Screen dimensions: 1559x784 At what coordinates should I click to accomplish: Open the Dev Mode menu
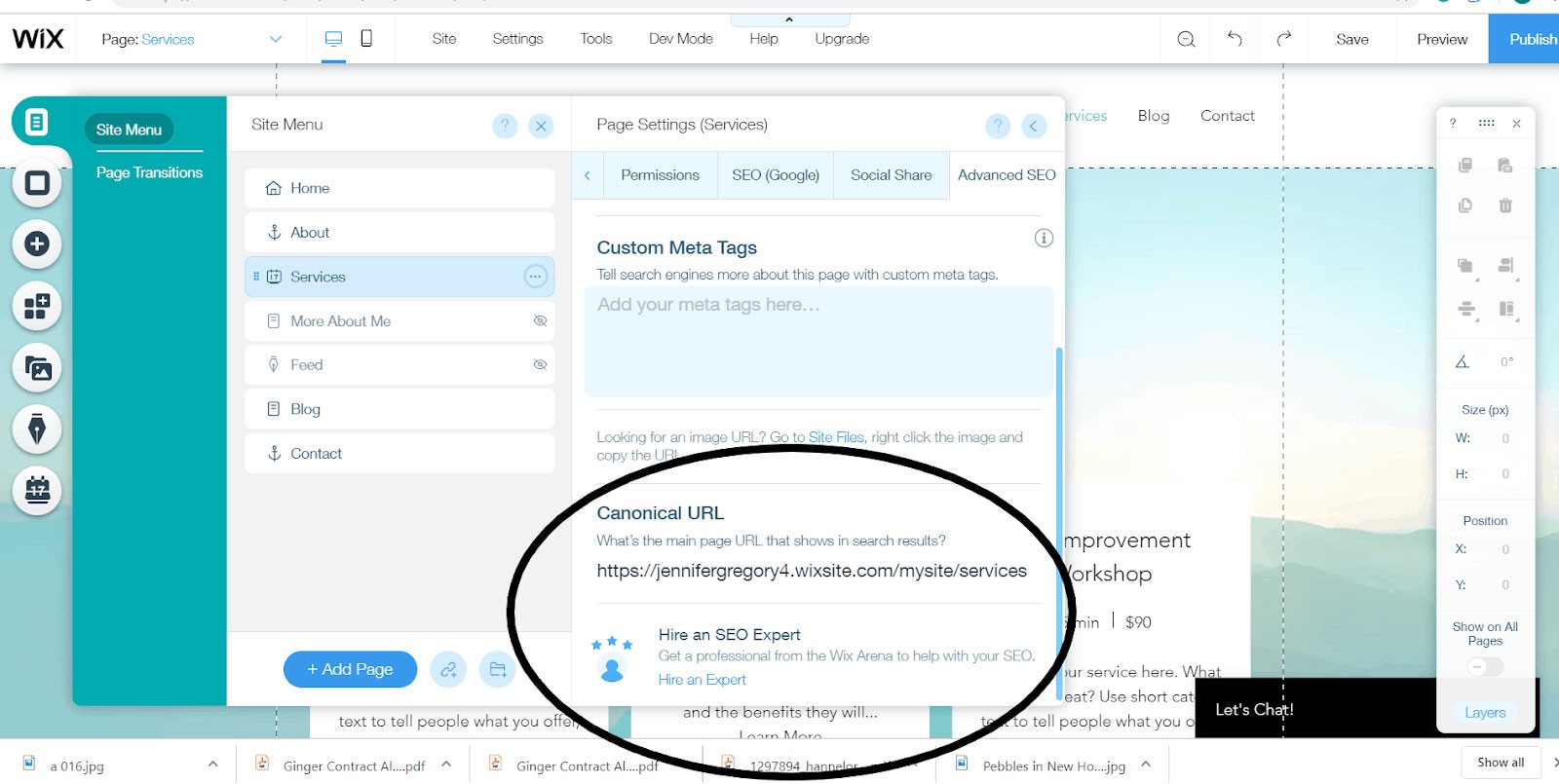(680, 39)
